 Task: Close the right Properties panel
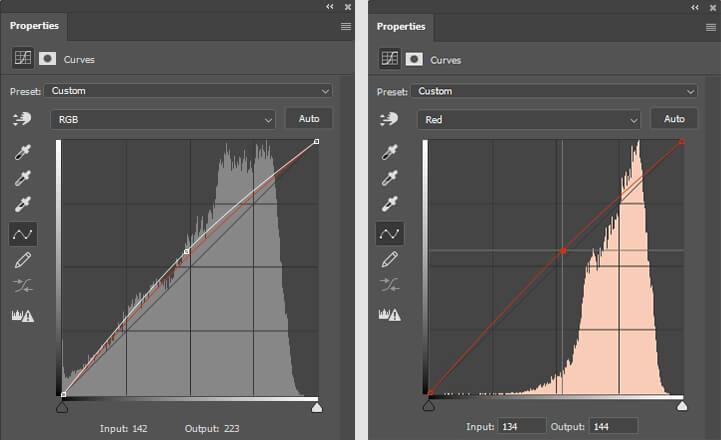coord(713,8)
